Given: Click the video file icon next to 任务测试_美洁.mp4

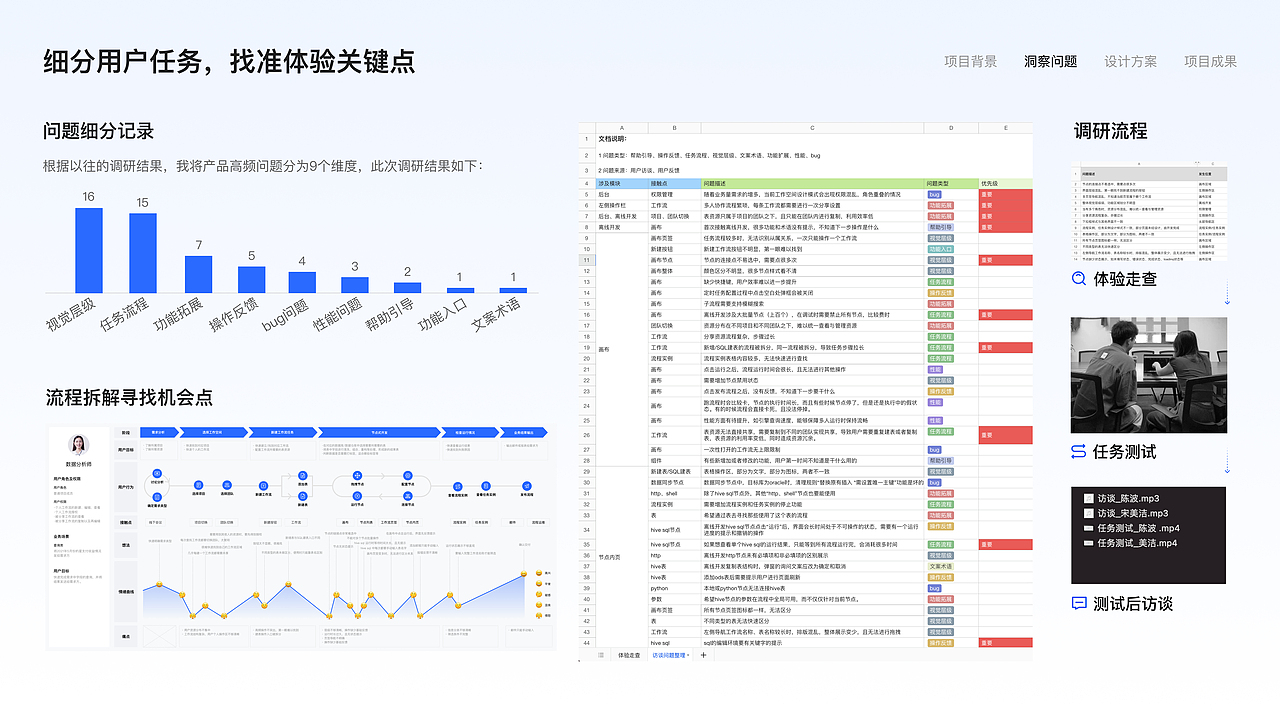Looking at the screenshot, I should [x=1088, y=543].
